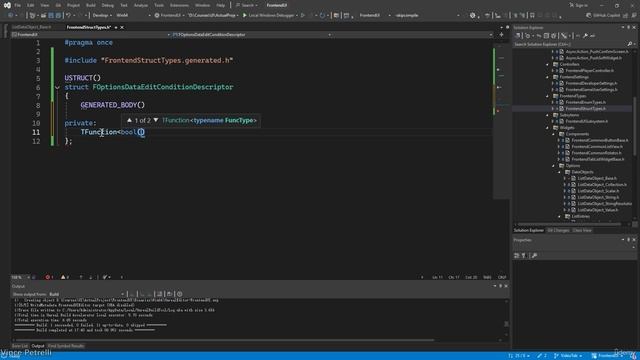Open the Debug menu
640x360 pixels.
click(108, 5)
